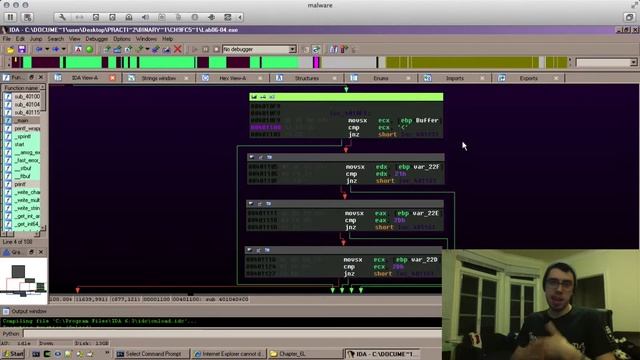640x360 pixels.
Task: Open the dropdown at right of navigation band
Action: [x=633, y=62]
